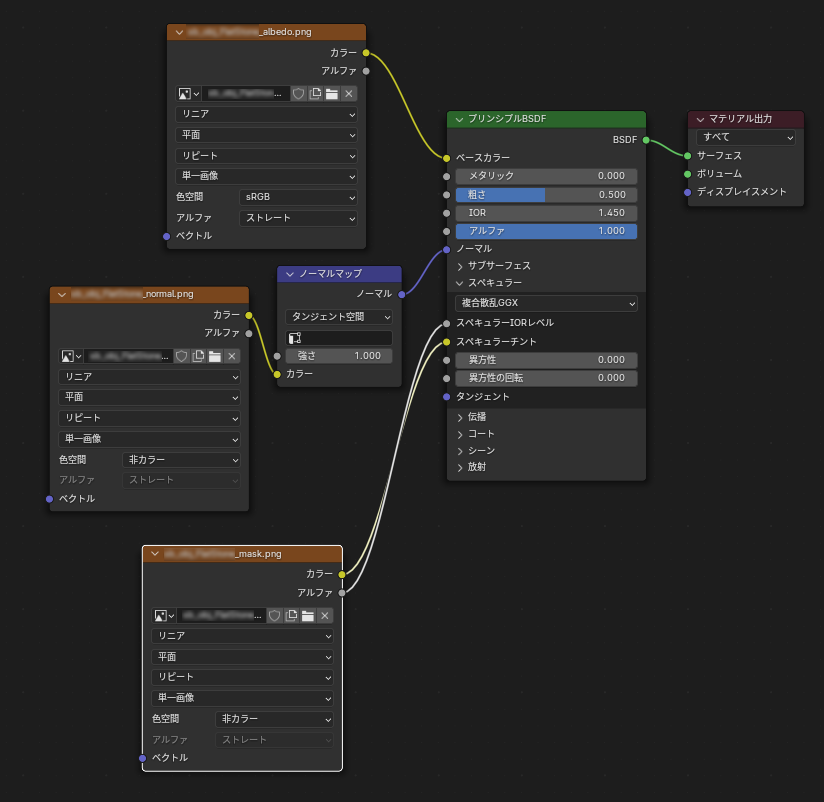Click the browse image icon on normal texture node
824x802 pixels.
pos(67,356)
